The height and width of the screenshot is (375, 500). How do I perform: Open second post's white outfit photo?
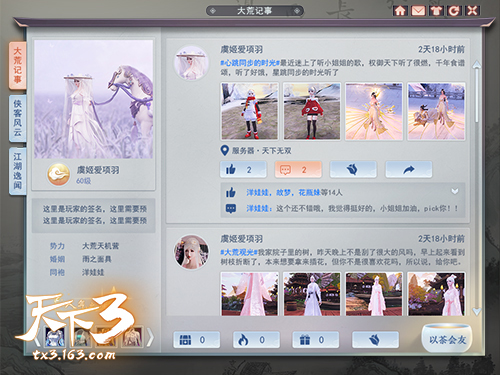312,294
